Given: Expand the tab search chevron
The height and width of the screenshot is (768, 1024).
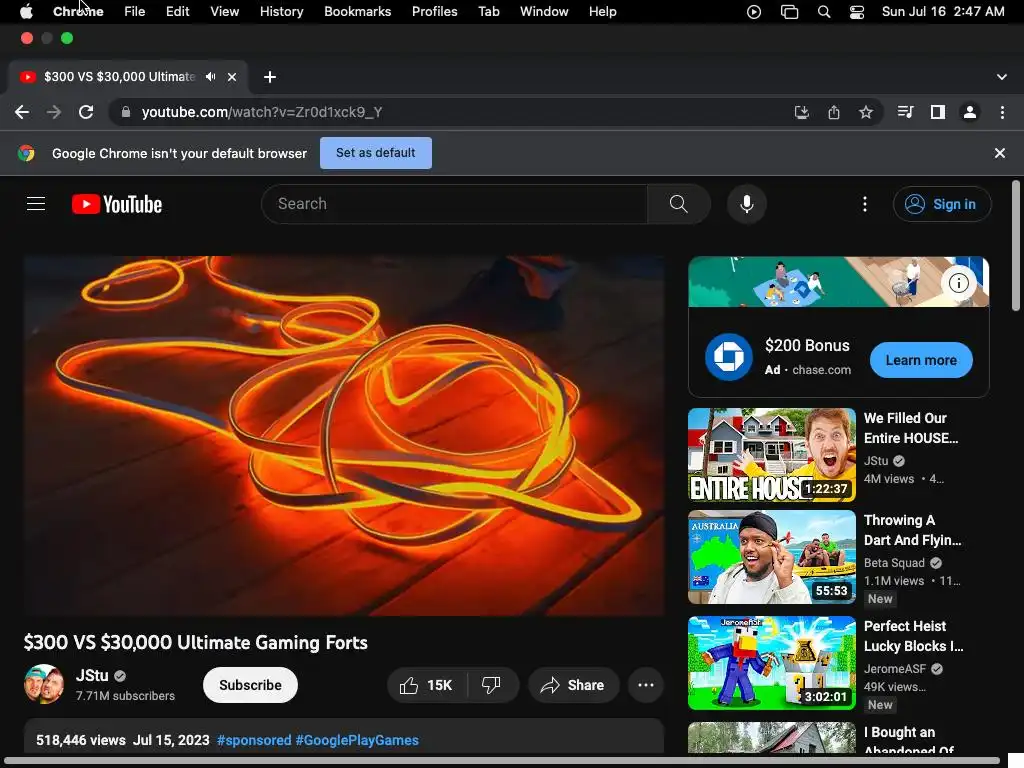Looking at the screenshot, I should (1002, 77).
